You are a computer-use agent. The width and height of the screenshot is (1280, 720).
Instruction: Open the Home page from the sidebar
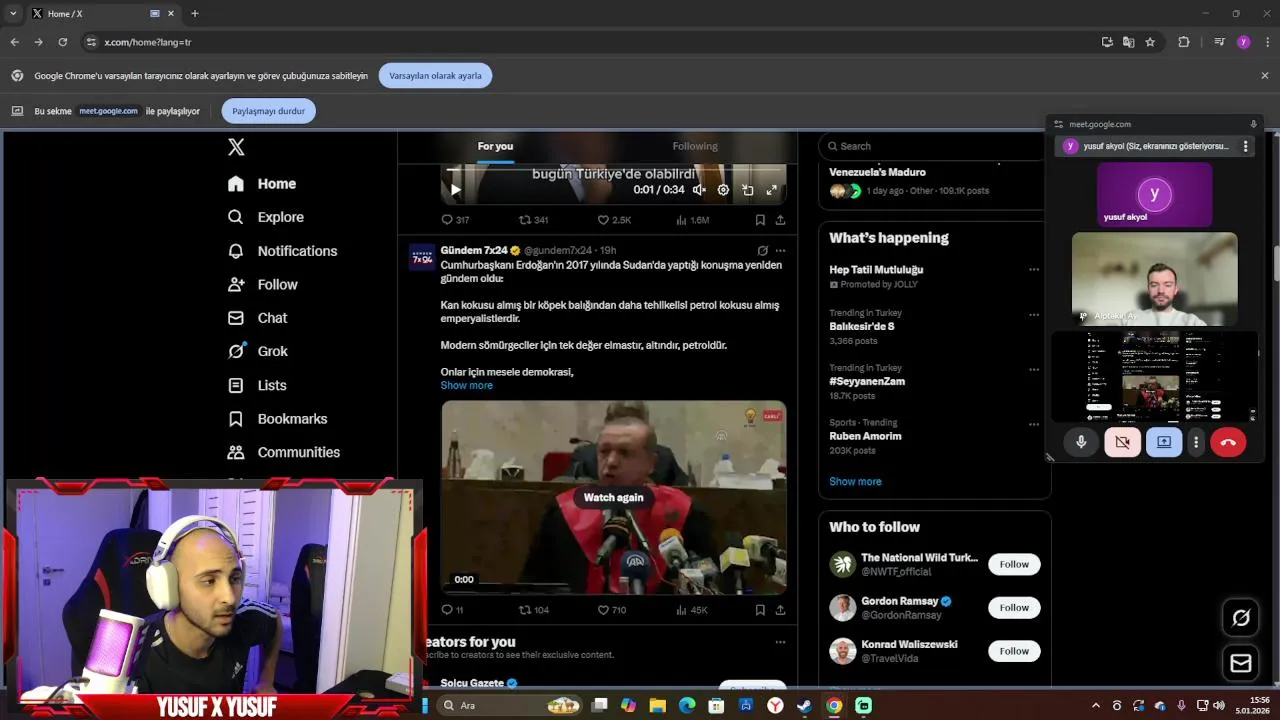point(262,184)
